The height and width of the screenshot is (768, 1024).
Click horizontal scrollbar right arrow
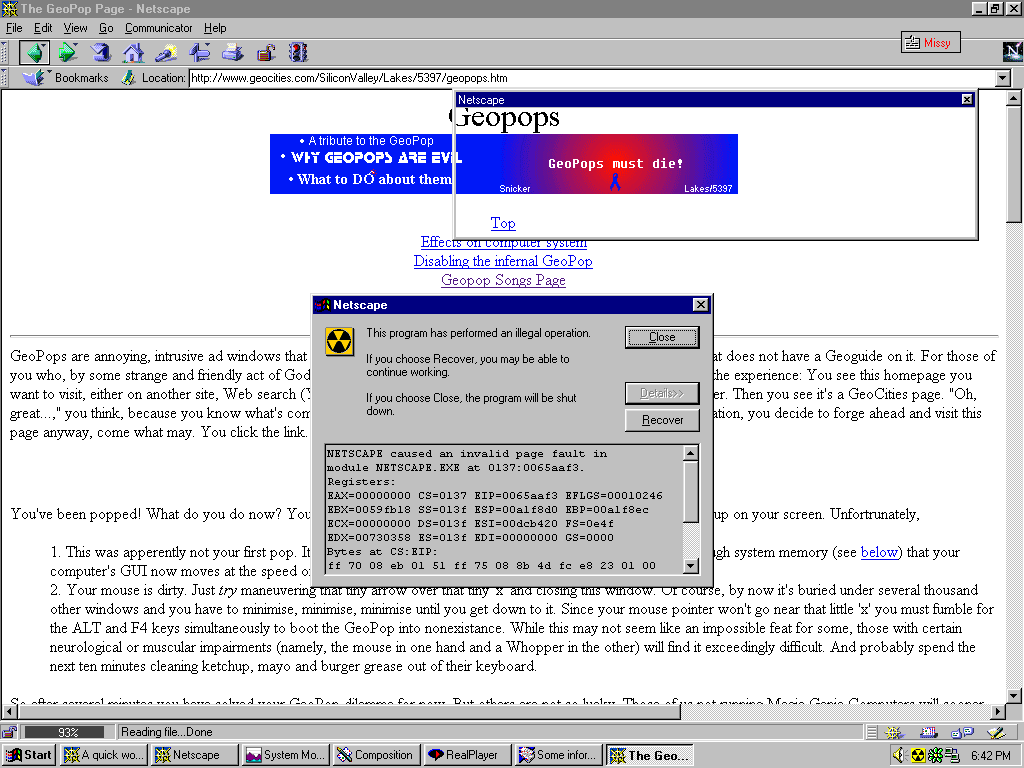click(x=999, y=711)
